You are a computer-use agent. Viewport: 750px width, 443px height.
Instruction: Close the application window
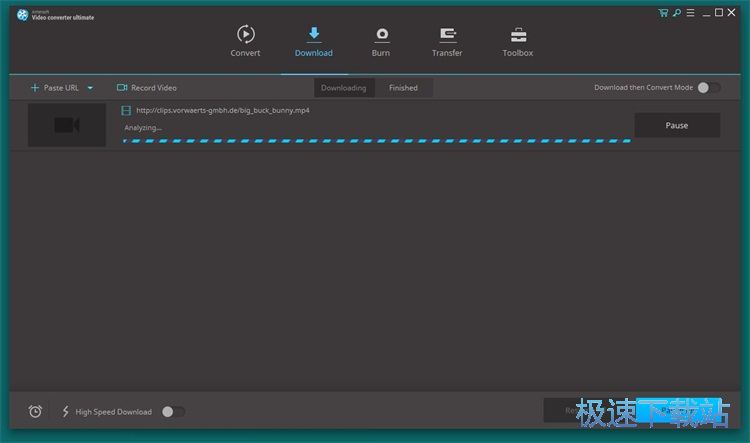[731, 13]
